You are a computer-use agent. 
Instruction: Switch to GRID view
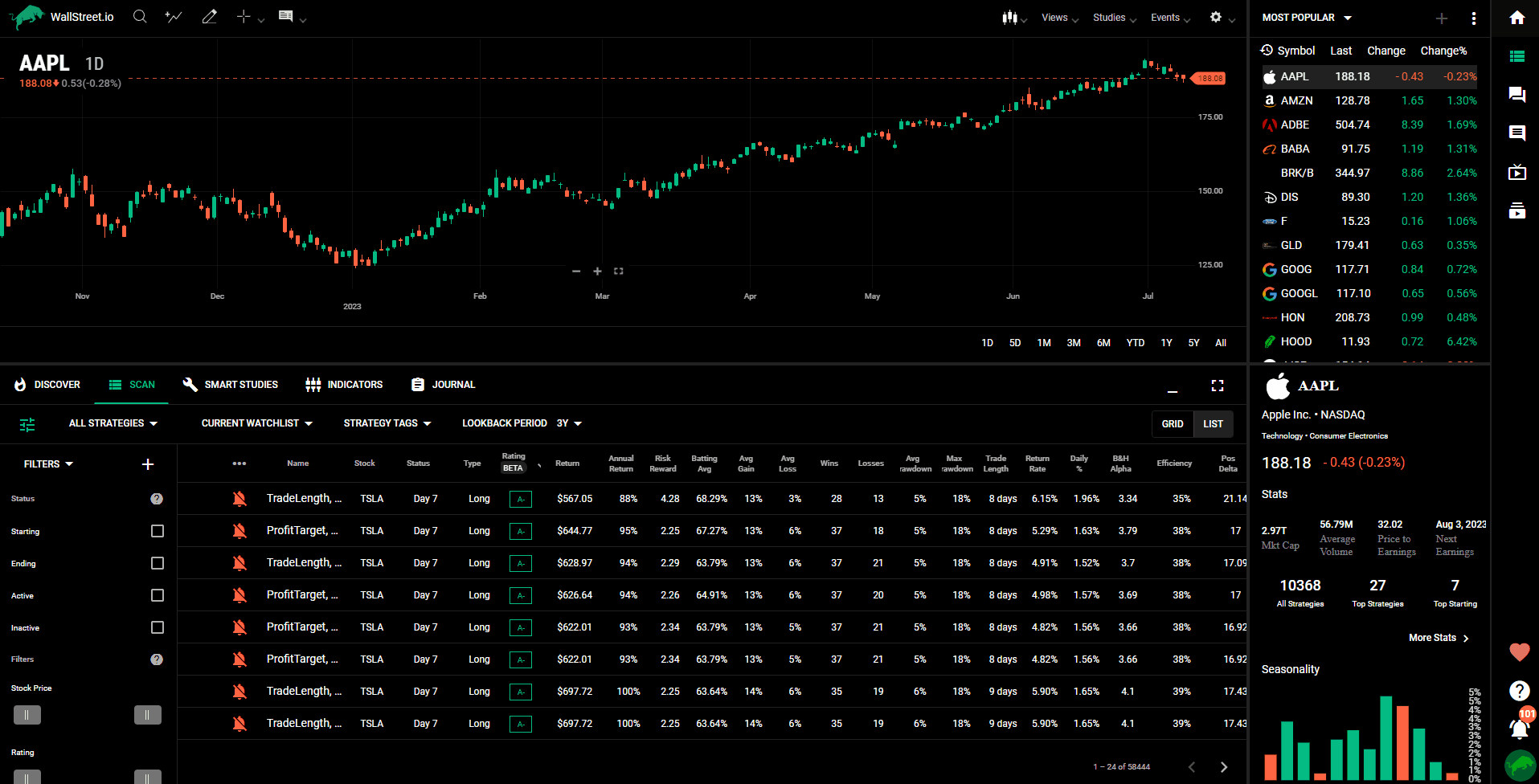point(1173,424)
